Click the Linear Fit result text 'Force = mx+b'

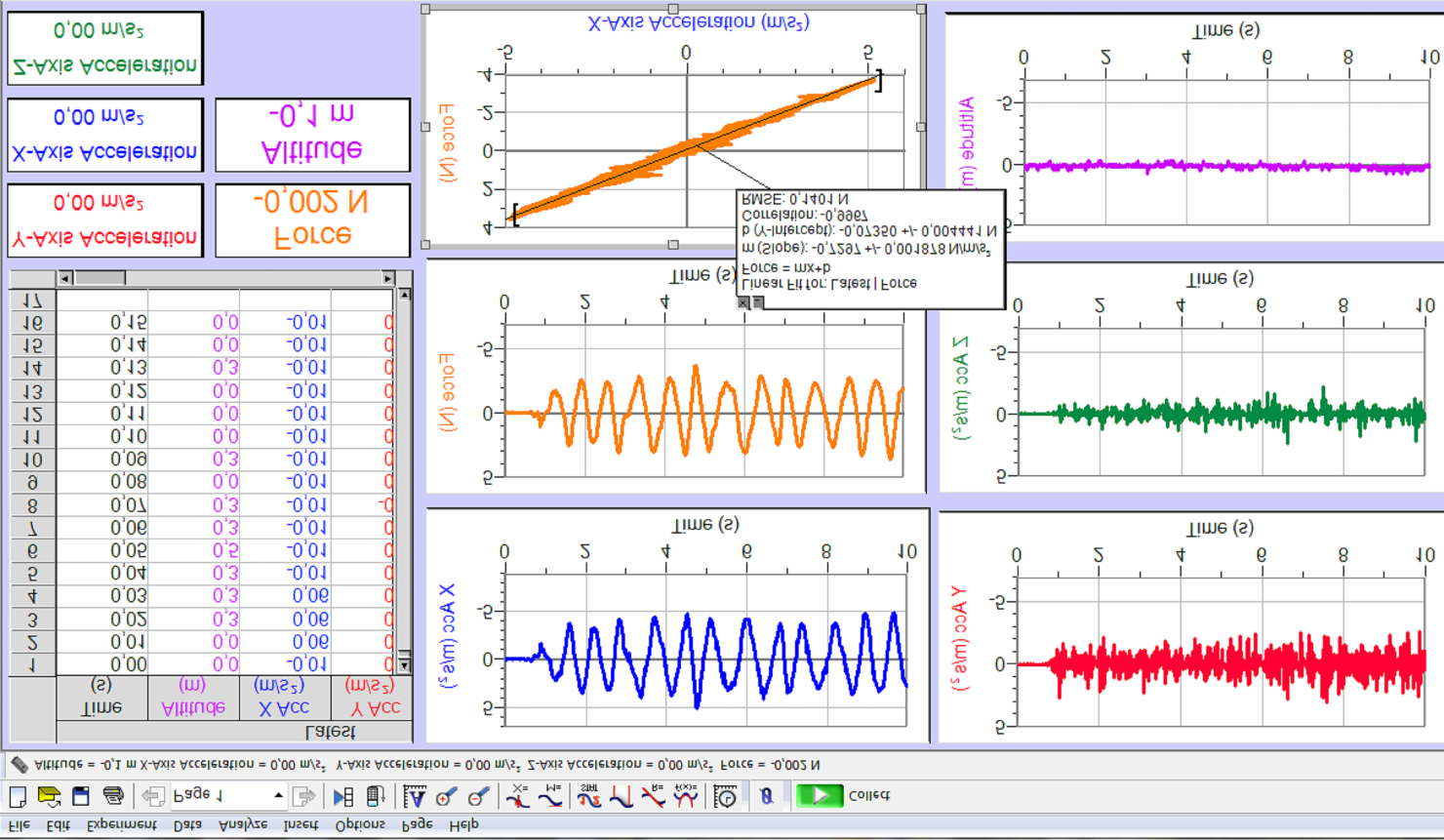coord(786,267)
